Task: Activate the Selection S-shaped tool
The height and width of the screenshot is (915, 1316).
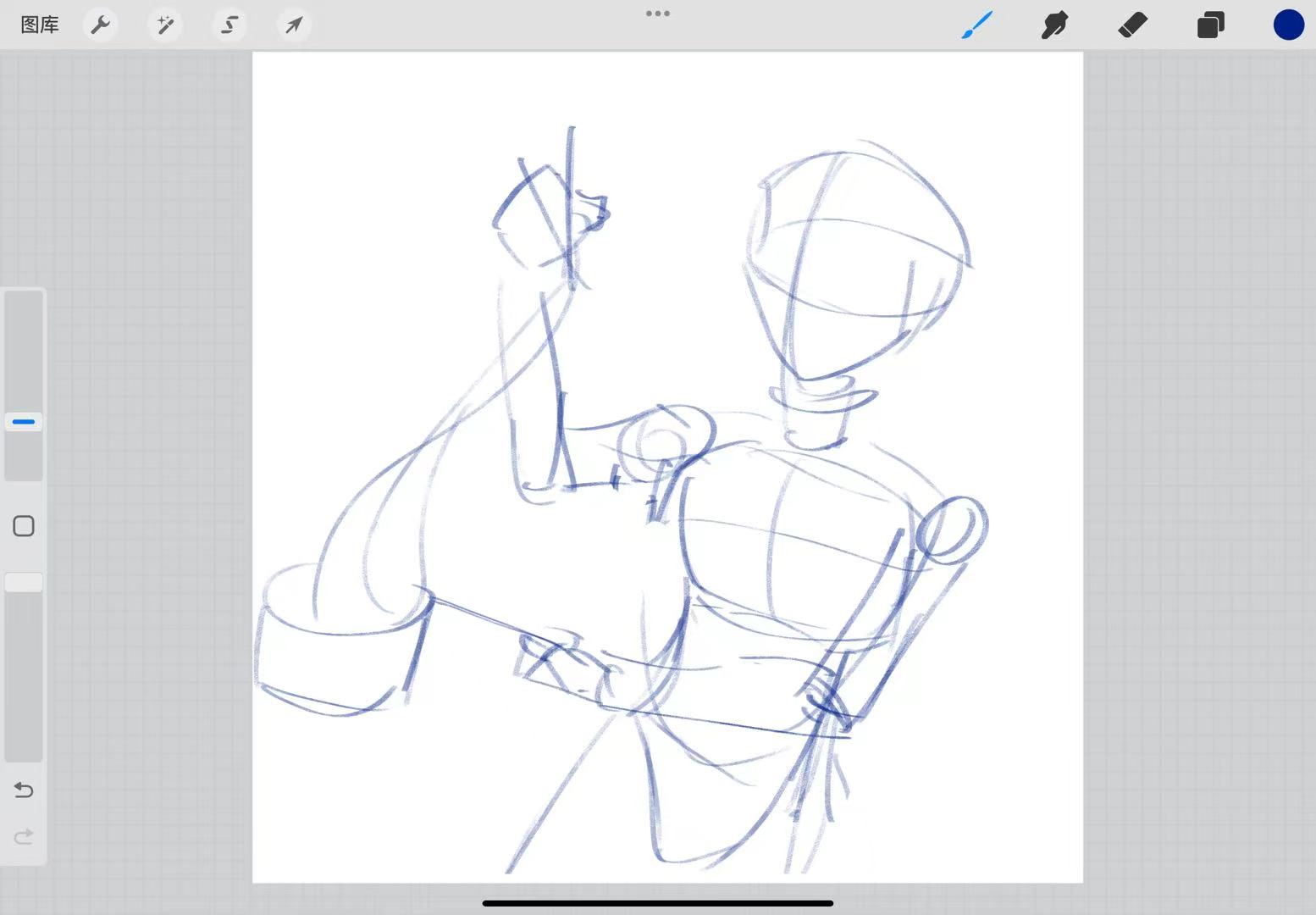Action: point(229,25)
